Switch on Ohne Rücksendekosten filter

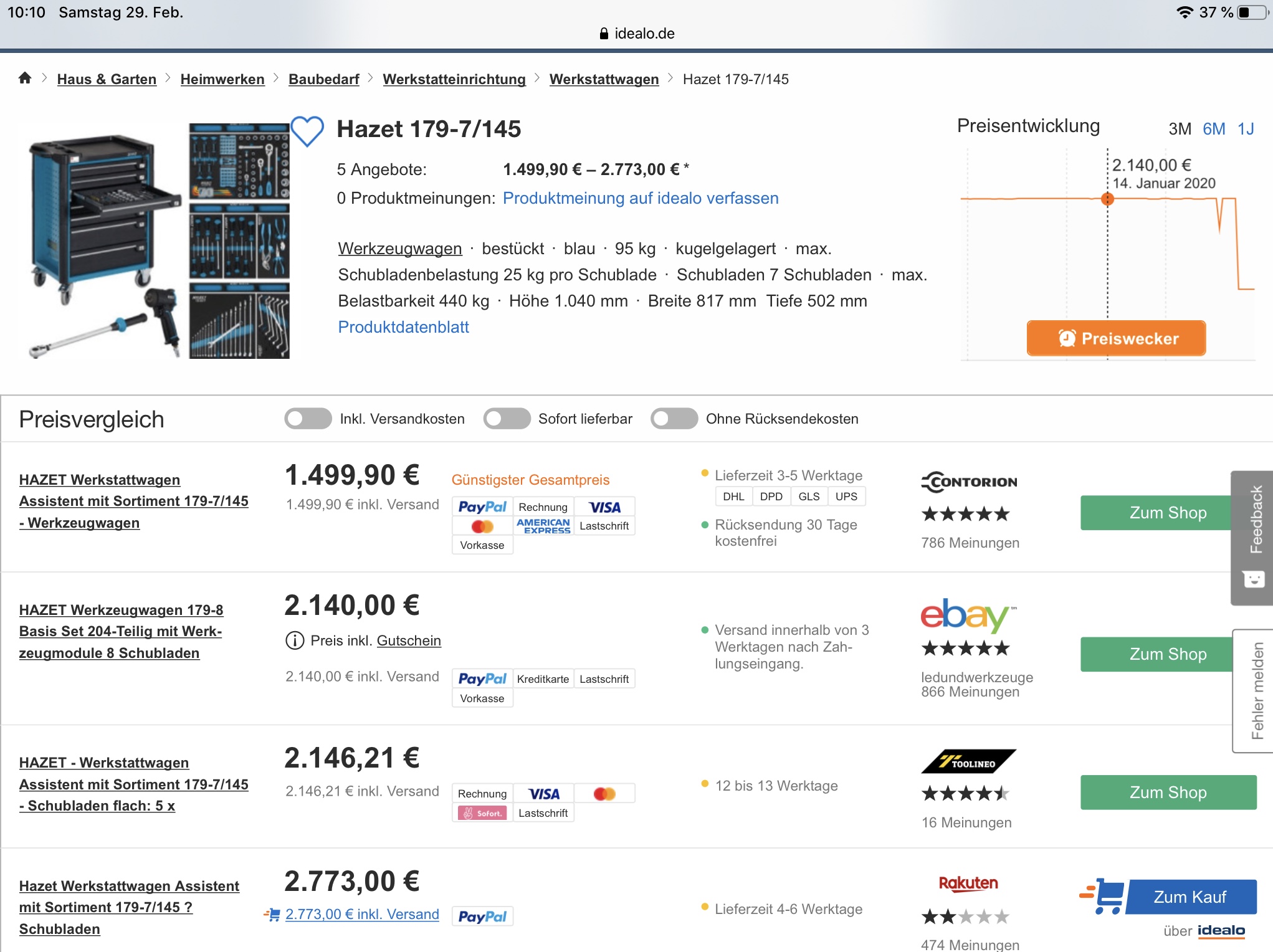[674, 419]
